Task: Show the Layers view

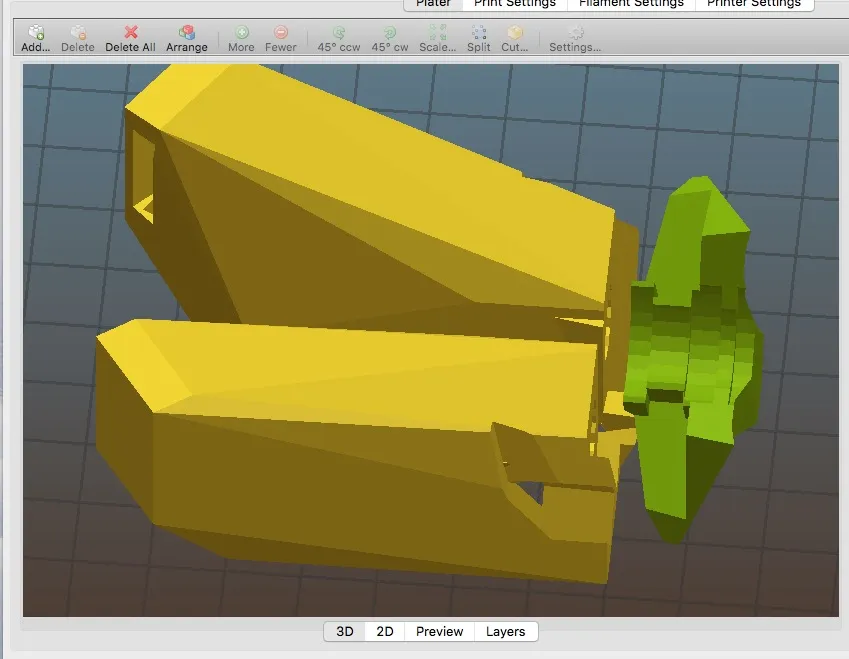Action: click(505, 631)
